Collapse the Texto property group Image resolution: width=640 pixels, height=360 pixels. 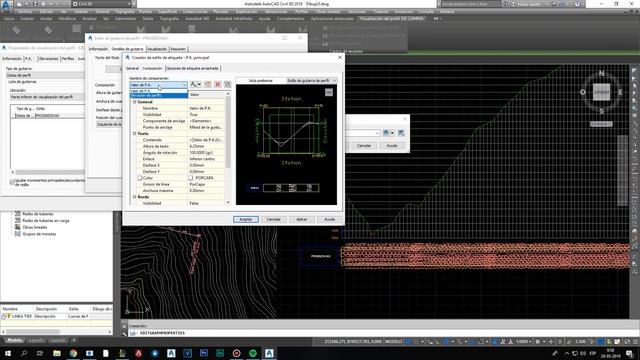[134, 133]
